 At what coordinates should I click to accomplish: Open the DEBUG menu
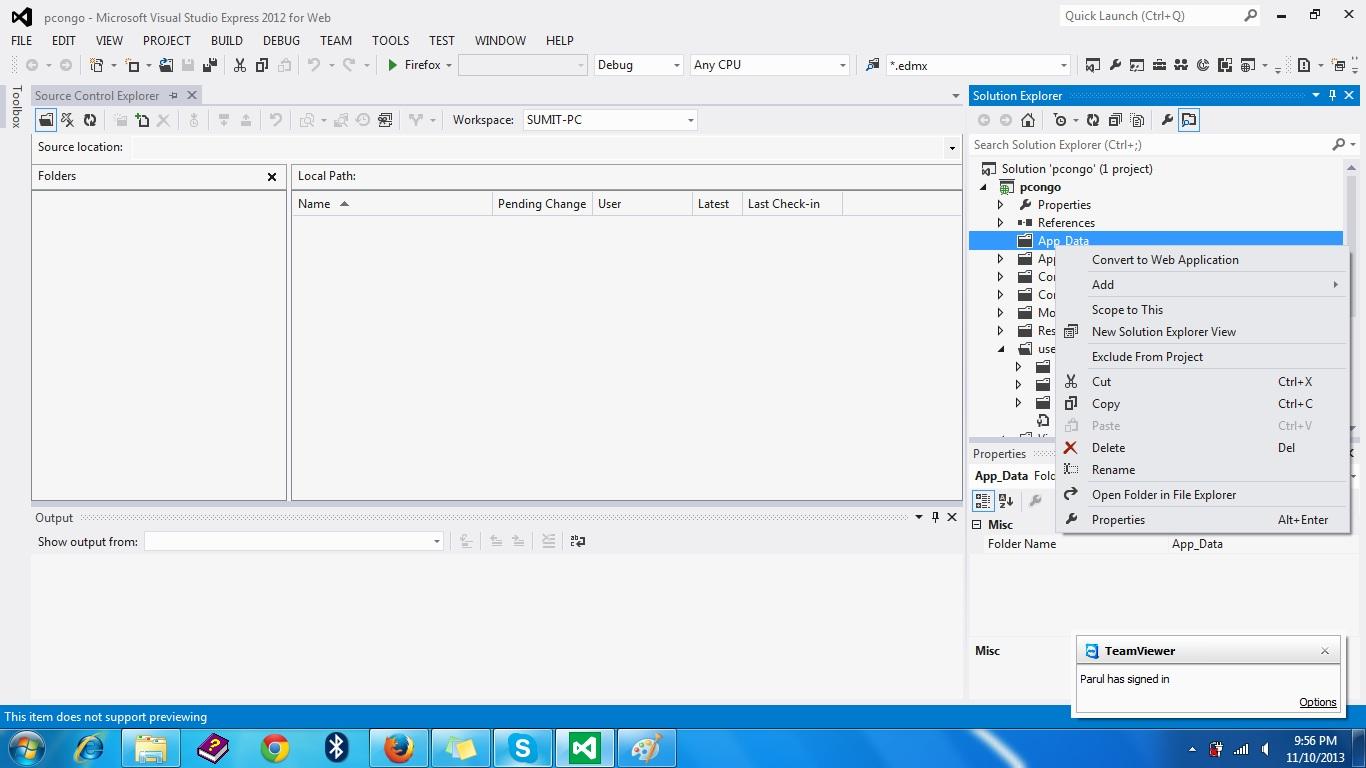click(x=281, y=41)
